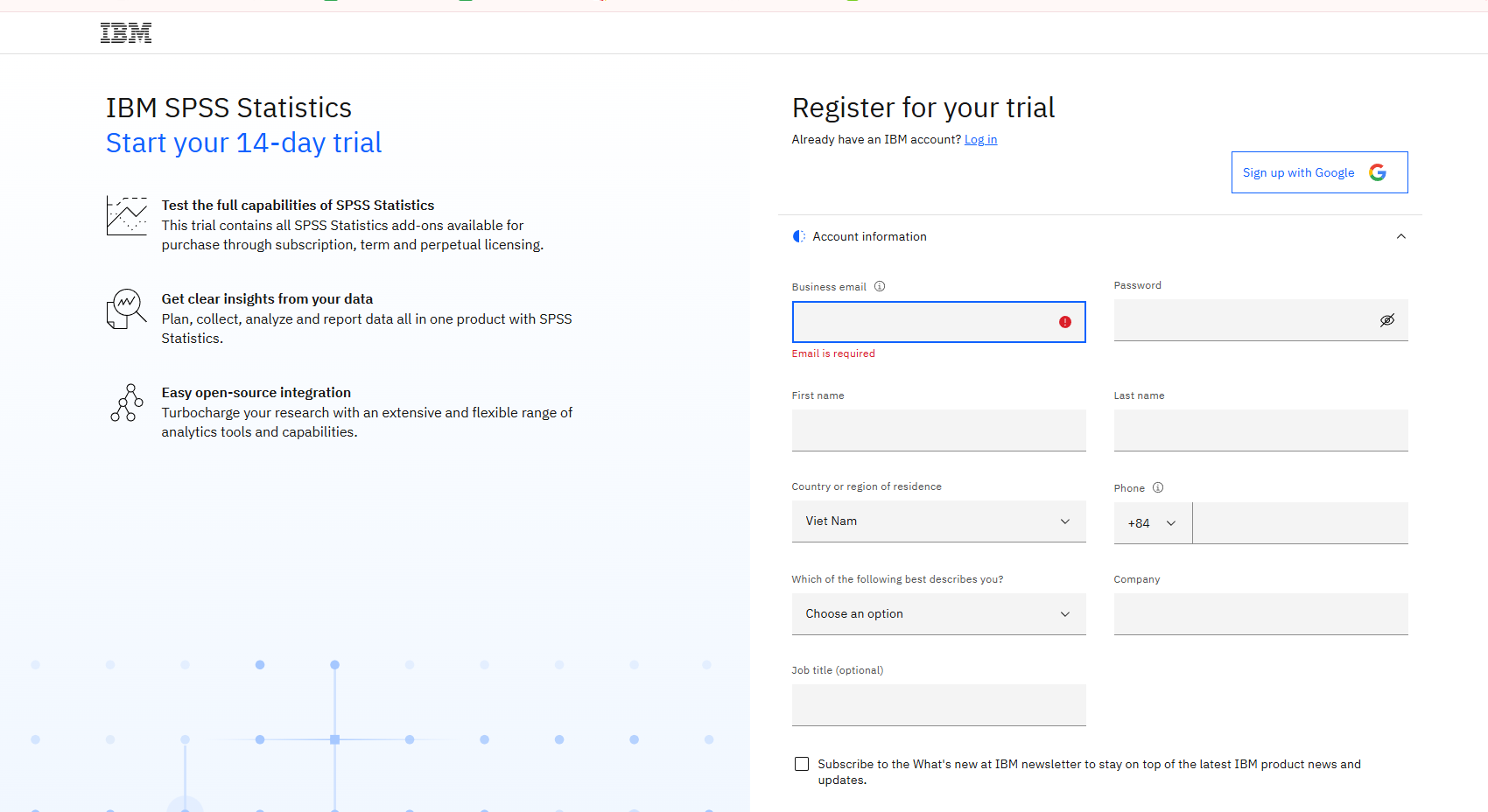1488x812 pixels.
Task: Toggle password visibility eye icon
Action: (1387, 320)
